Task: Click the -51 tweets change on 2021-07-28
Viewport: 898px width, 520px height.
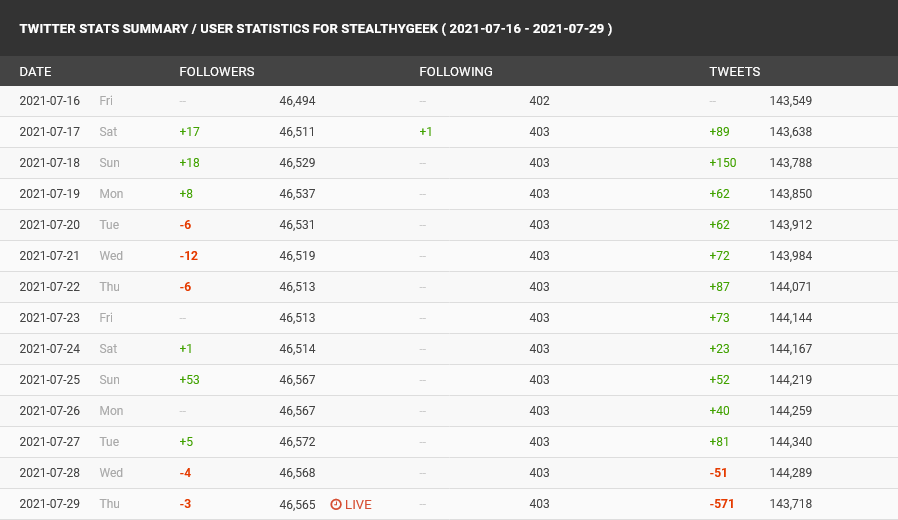Action: click(x=718, y=473)
